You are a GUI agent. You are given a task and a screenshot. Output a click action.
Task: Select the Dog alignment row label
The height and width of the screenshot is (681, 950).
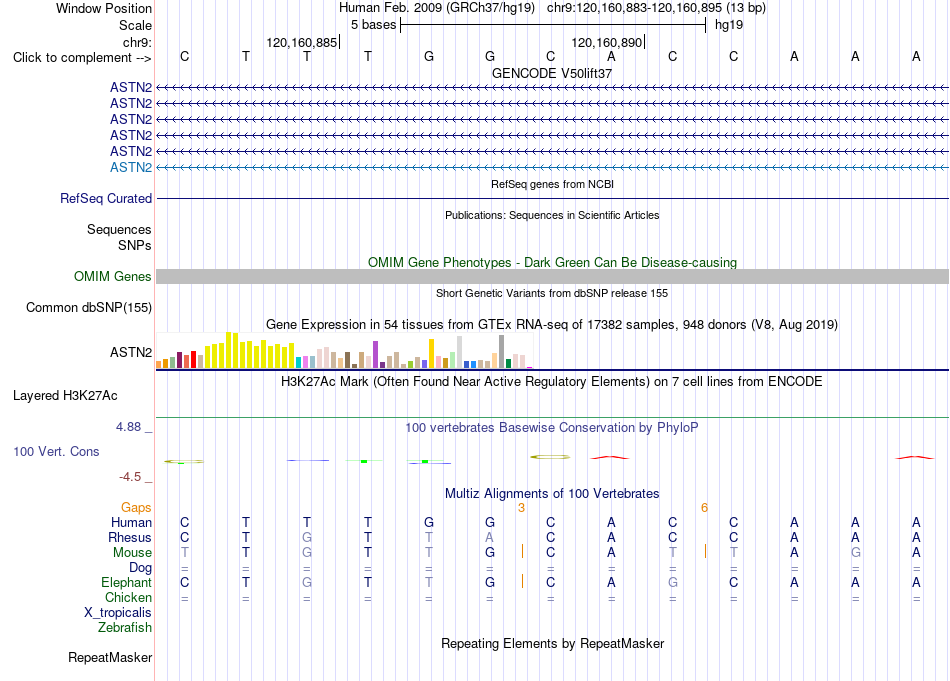pyautogui.click(x=141, y=568)
